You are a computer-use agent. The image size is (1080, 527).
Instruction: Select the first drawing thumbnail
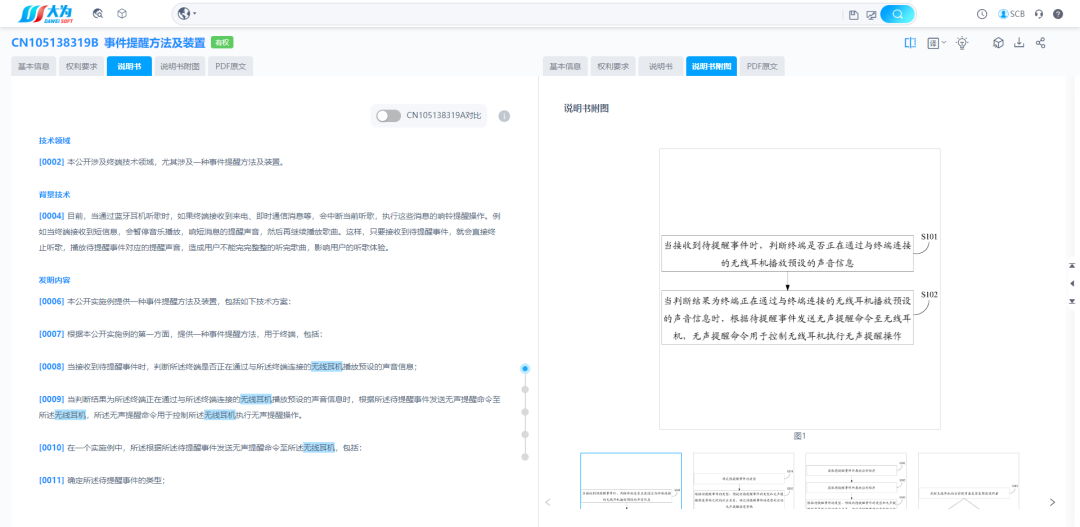[631, 481]
